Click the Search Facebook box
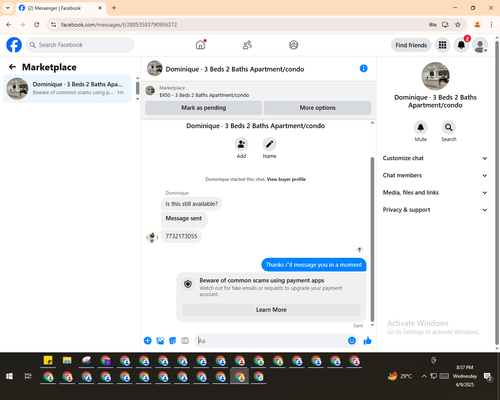This screenshot has width=500, height=400. click(x=80, y=45)
